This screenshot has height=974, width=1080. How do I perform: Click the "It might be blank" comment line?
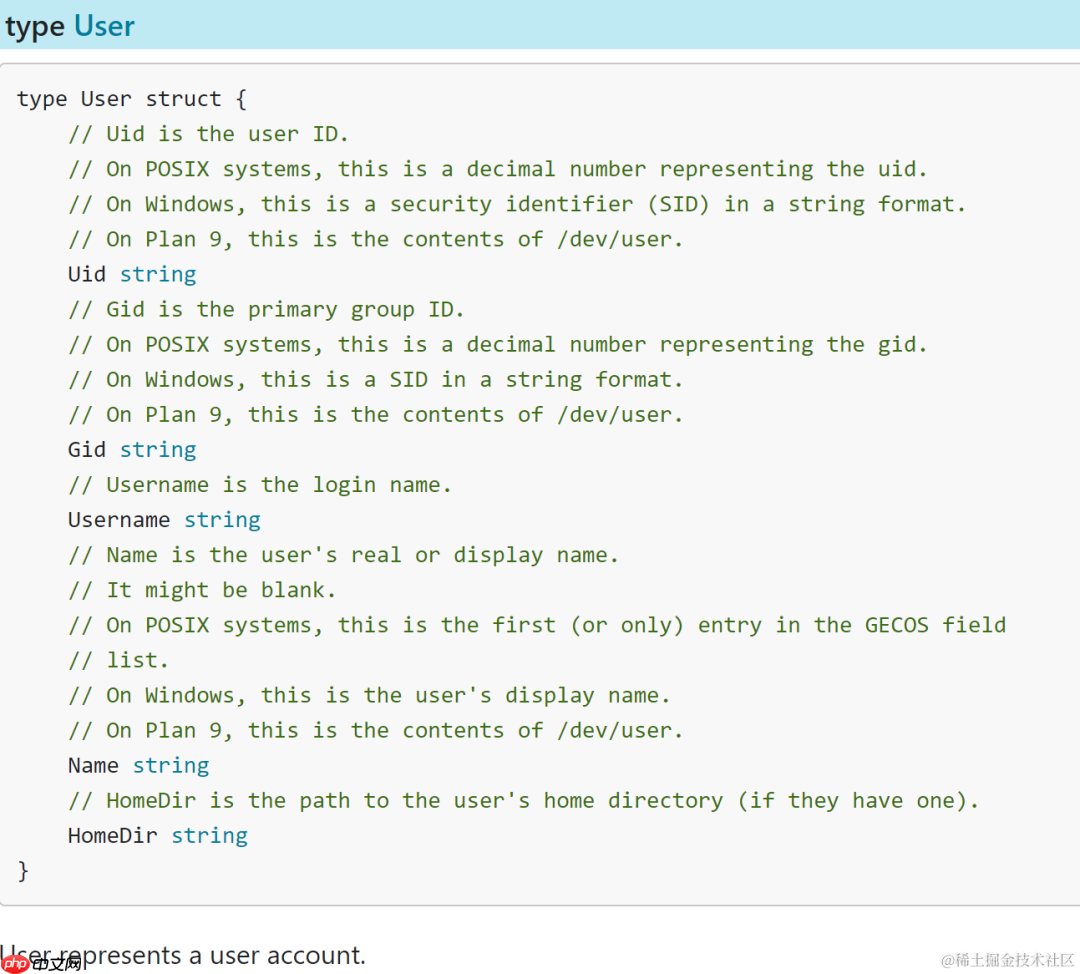point(202,590)
